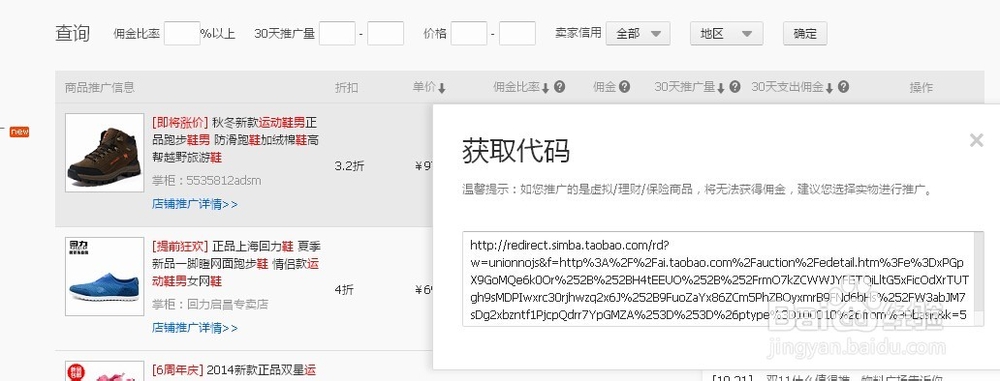Image resolution: width=1000 pixels, height=381 pixels.
Task: Click the 4折 discount value
Action: tap(344, 290)
